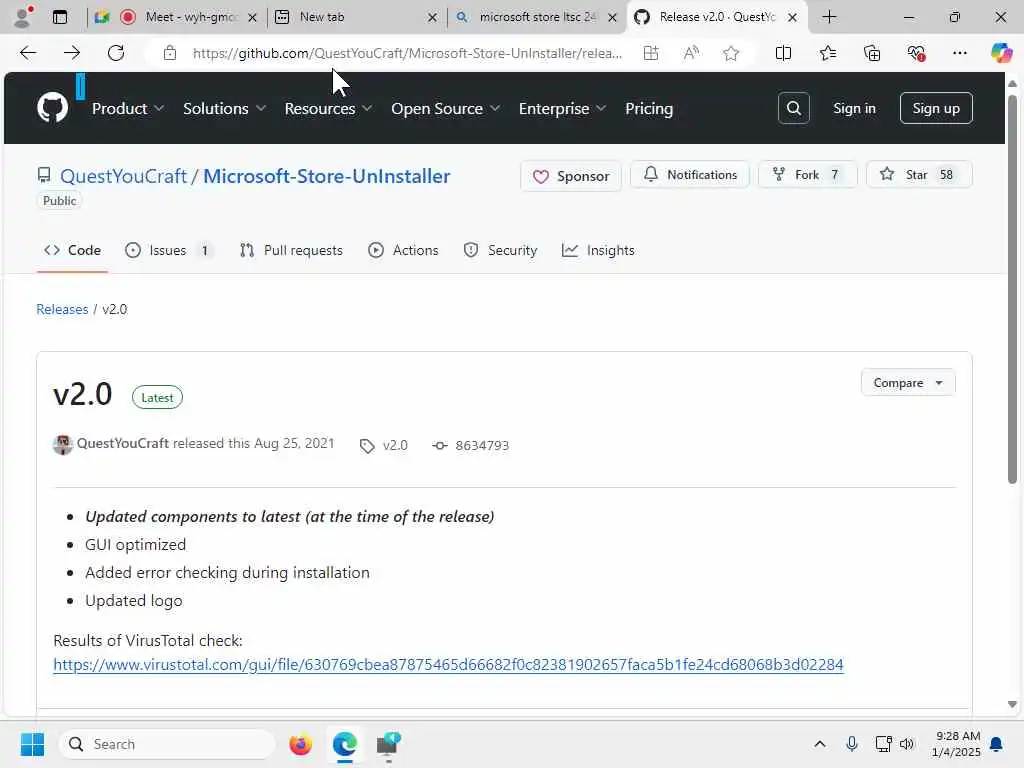Open the Copilot sidebar icon
Screen dimensions: 1024x768
coord(1001,52)
